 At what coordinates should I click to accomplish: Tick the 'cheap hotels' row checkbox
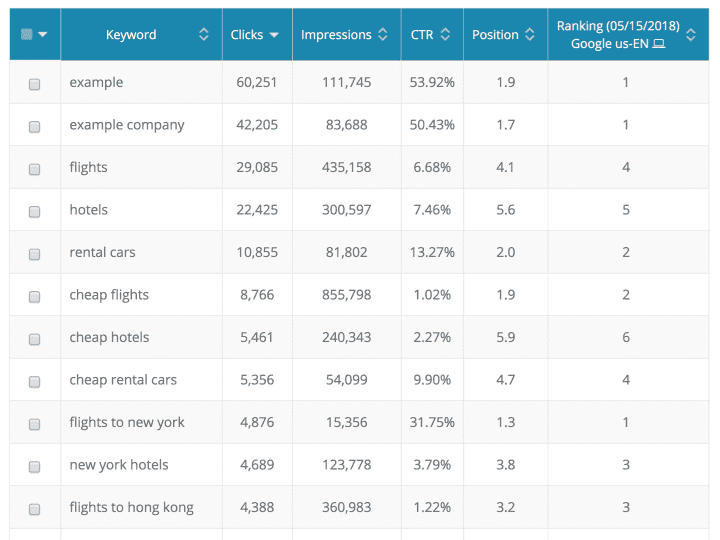(x=35, y=339)
